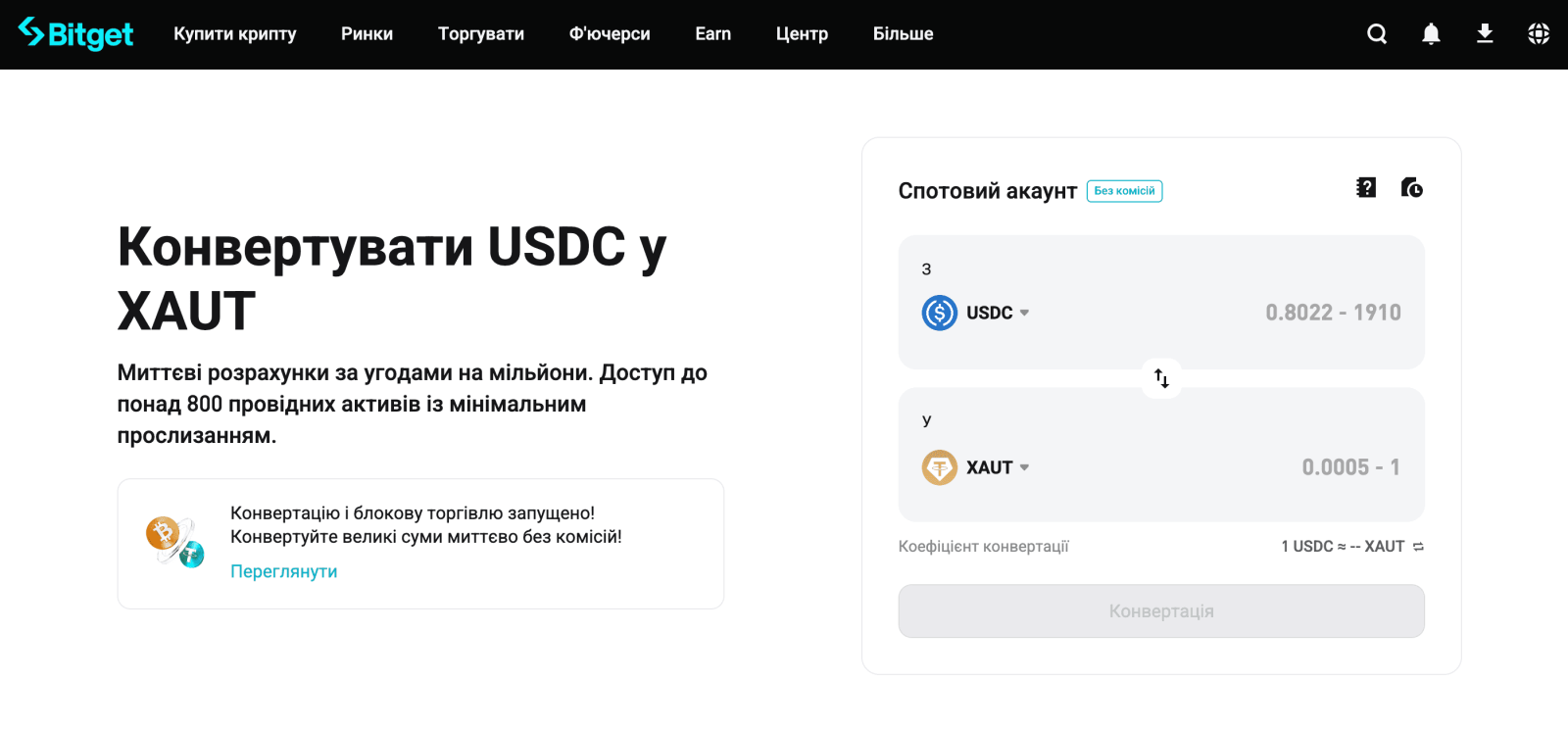Viewport: 1568px width, 730px height.
Task: Toggle the conversion rate direction icon
Action: (x=1418, y=547)
